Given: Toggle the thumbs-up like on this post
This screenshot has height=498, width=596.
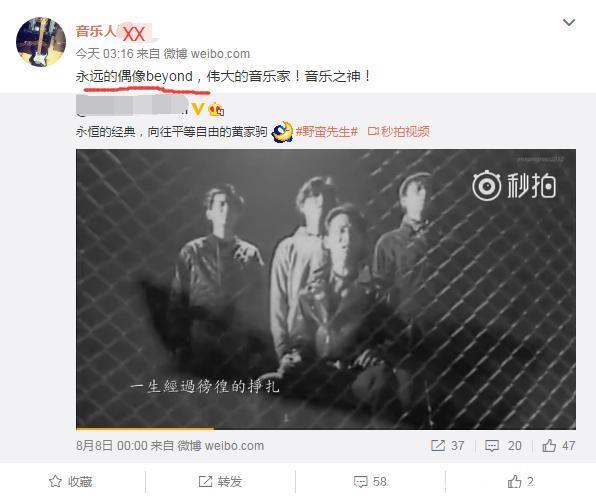Looking at the screenshot, I should (x=520, y=482).
